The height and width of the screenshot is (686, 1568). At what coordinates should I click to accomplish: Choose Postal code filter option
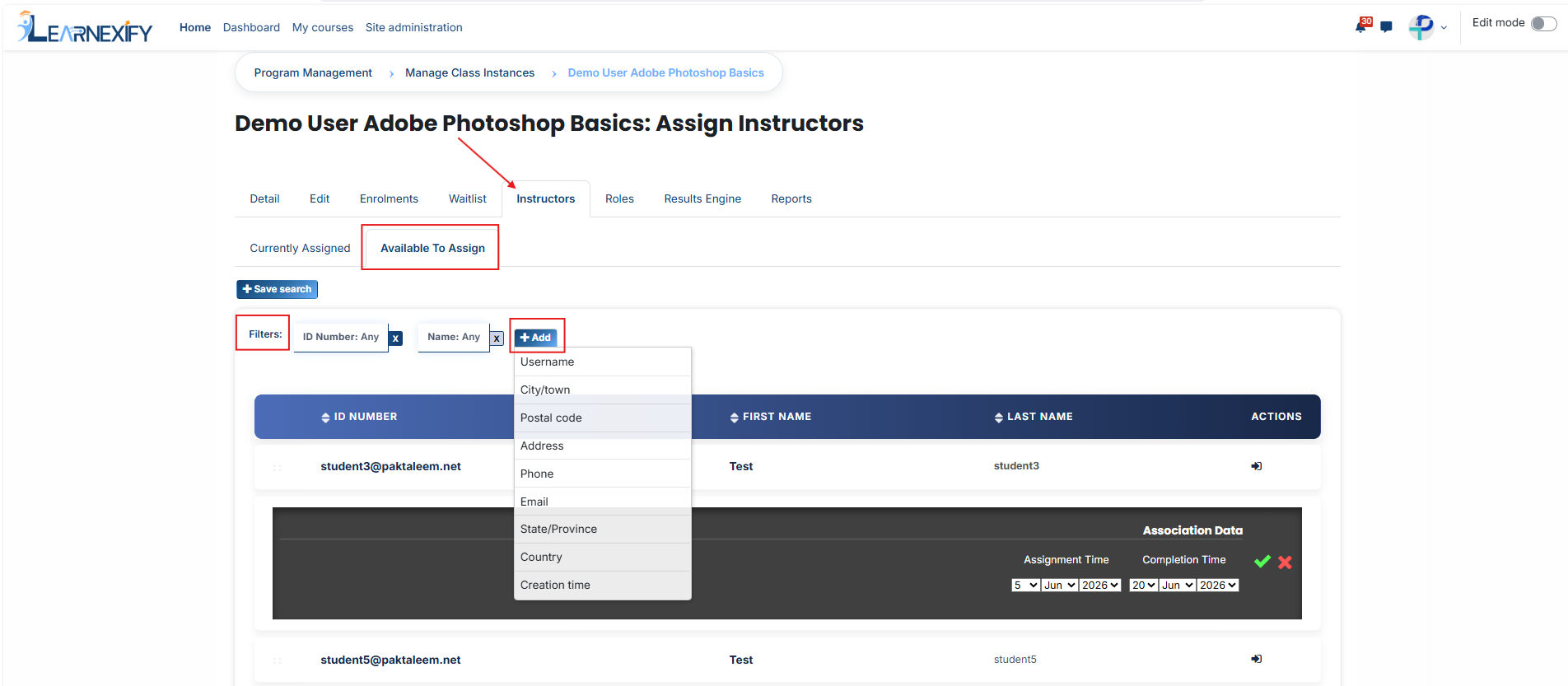pyautogui.click(x=603, y=418)
